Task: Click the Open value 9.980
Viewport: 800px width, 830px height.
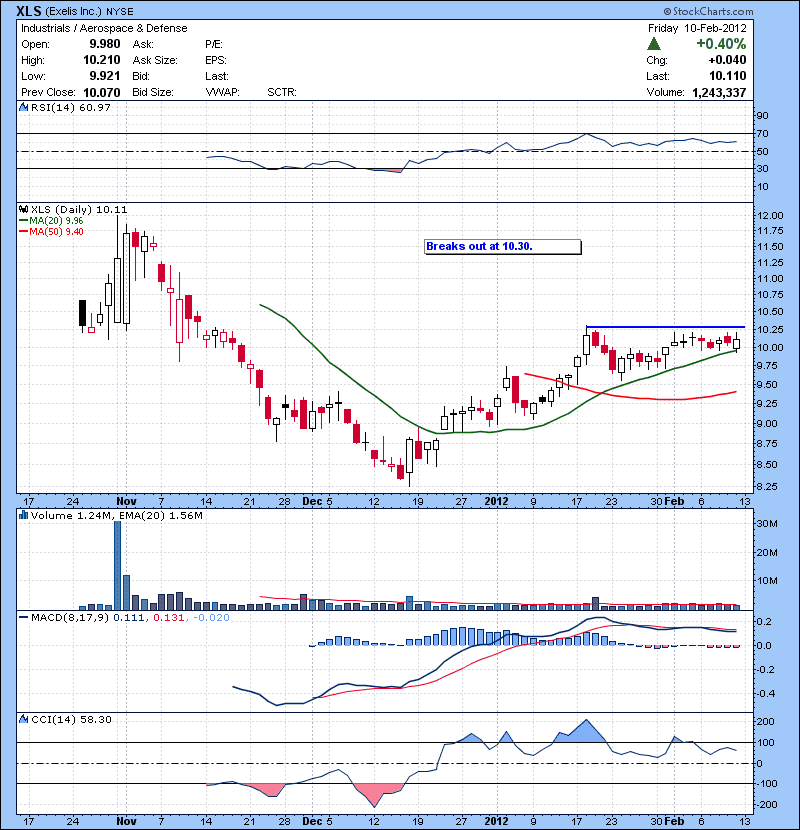Action: (105, 44)
